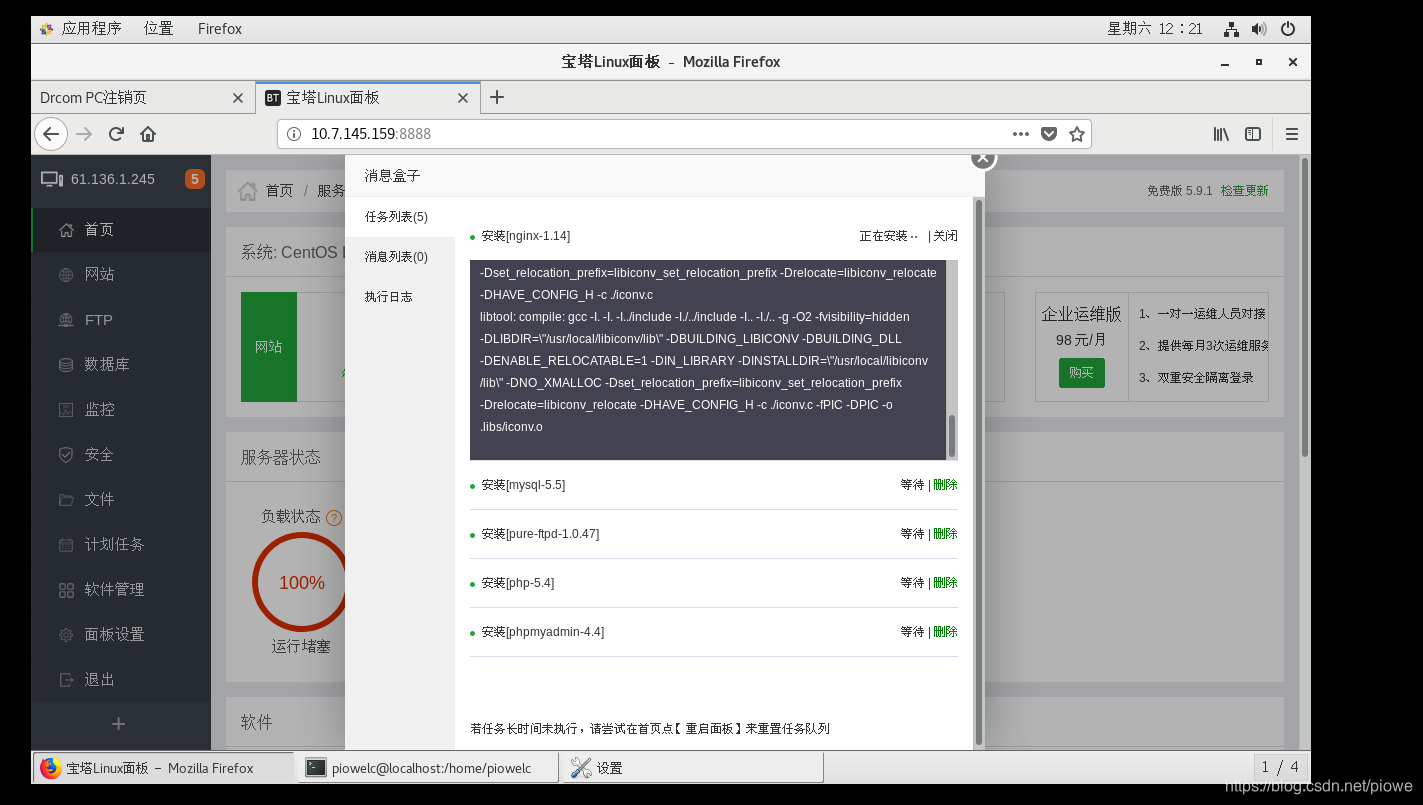1423x805 pixels.
Task: Delete the mysql-5.5 install task
Action: pyautogui.click(x=945, y=485)
